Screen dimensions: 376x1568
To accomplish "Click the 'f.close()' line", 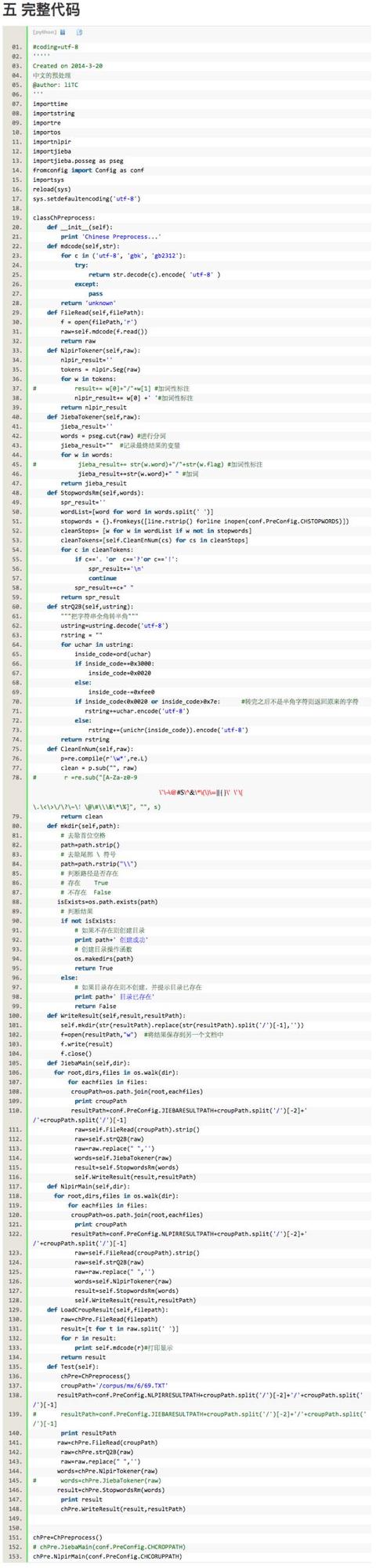I will coord(77,1052).
